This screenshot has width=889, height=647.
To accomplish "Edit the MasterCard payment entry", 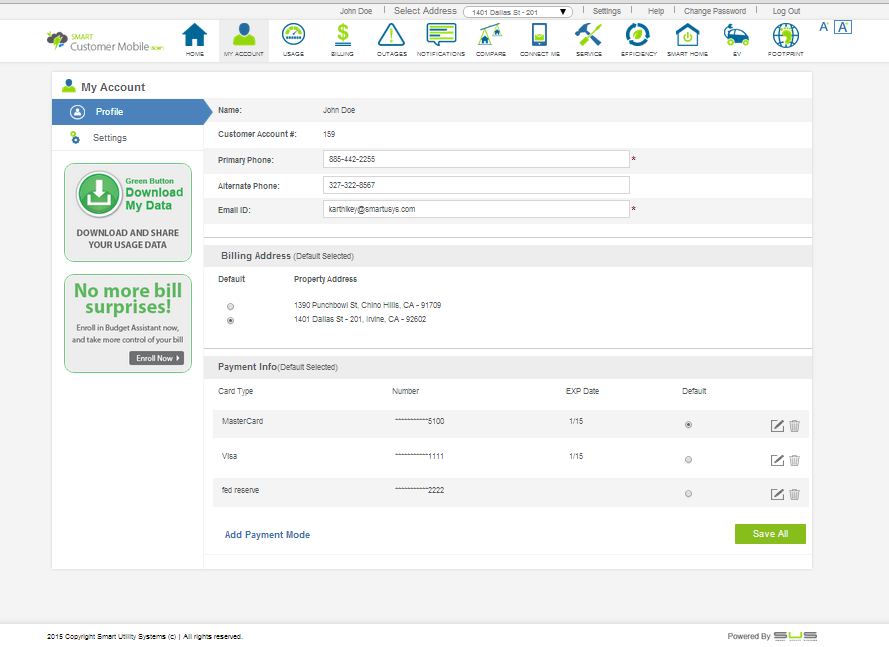I will (x=777, y=426).
